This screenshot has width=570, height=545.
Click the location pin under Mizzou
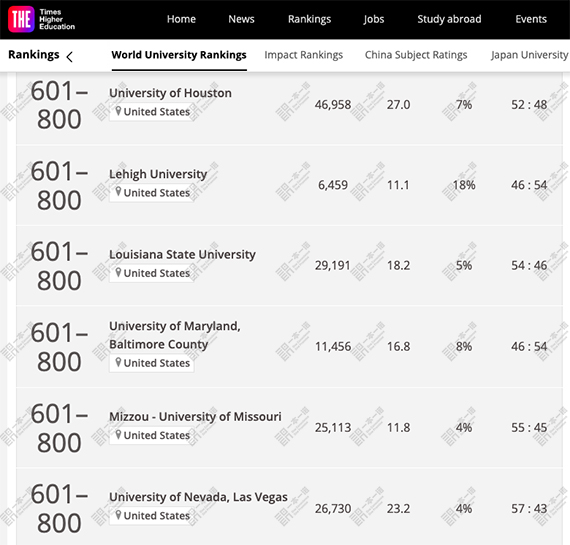point(118,434)
